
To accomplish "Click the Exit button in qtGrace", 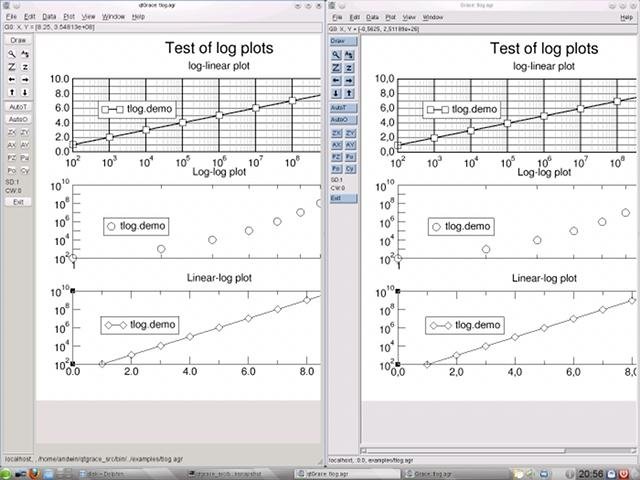I will click(18, 202).
